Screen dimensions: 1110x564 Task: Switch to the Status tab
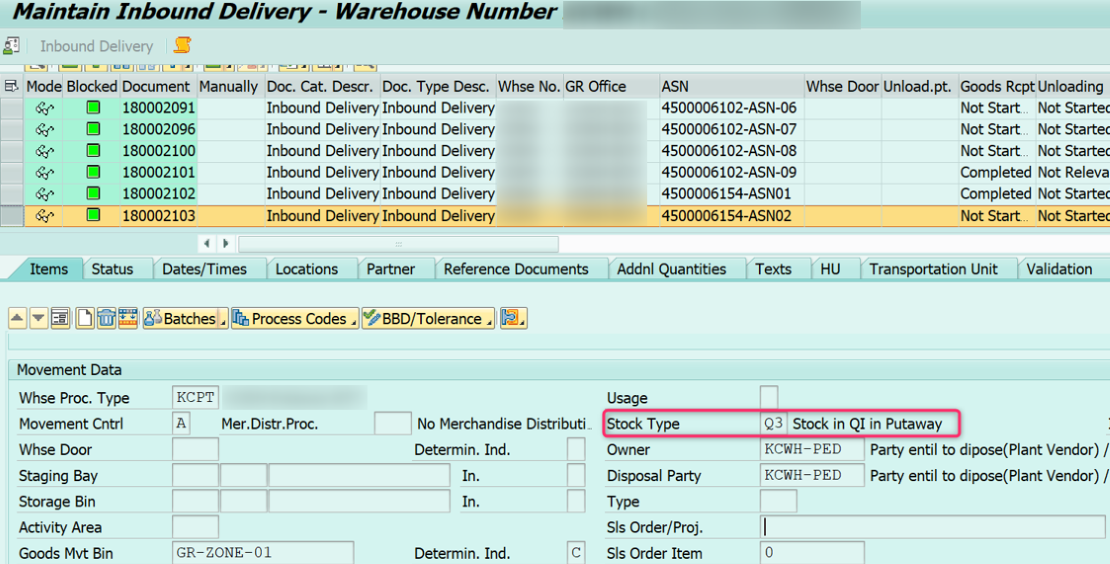112,269
